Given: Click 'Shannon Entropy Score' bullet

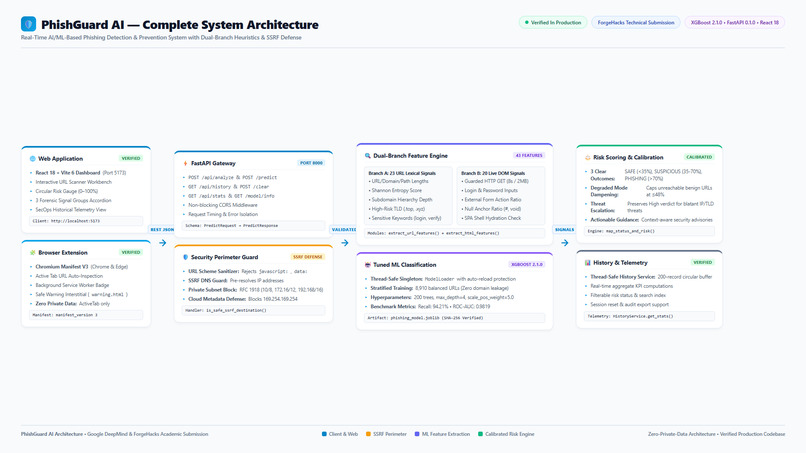Looking at the screenshot, I should tap(396, 191).
